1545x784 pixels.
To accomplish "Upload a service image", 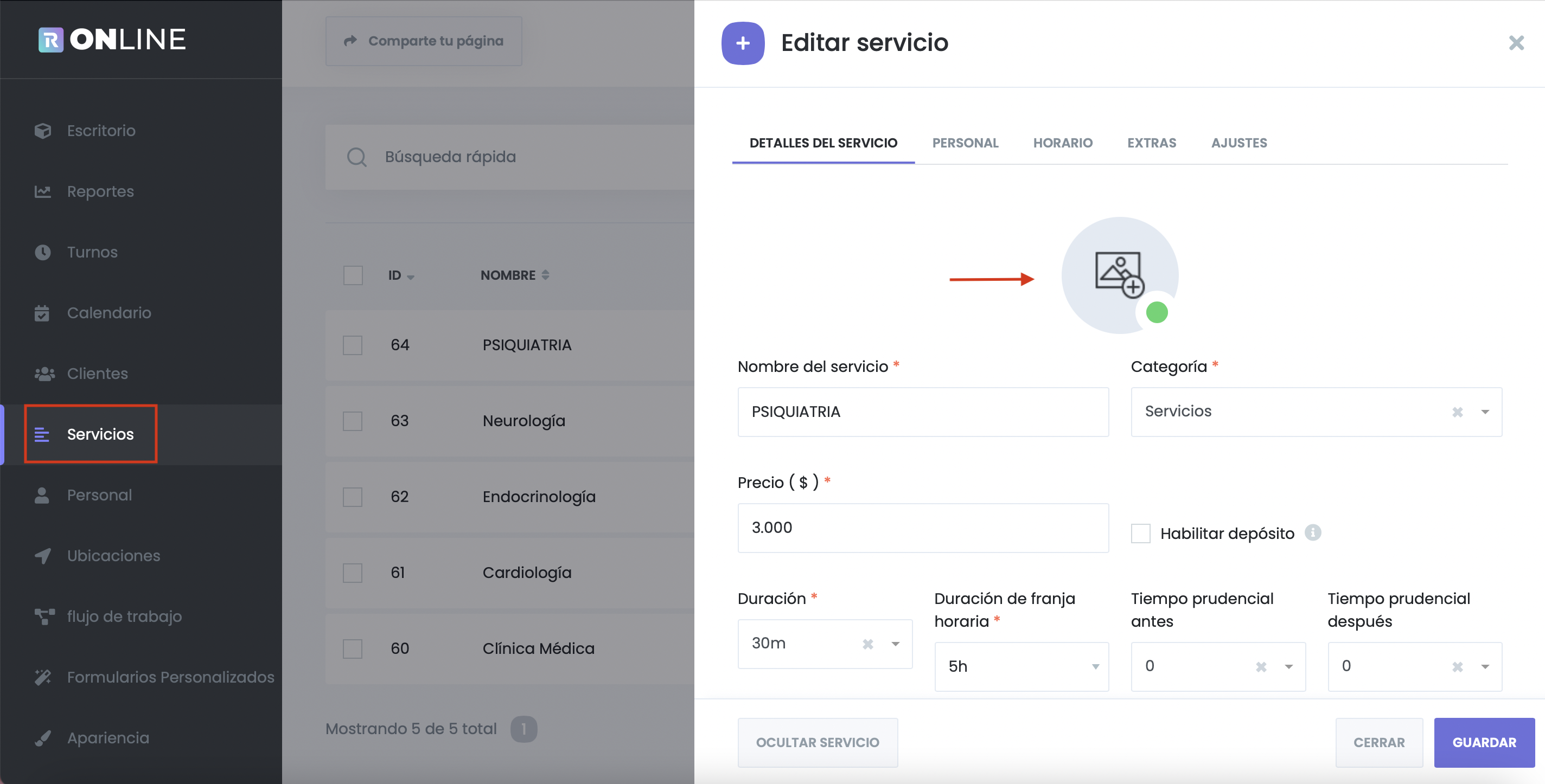I will tap(1119, 275).
